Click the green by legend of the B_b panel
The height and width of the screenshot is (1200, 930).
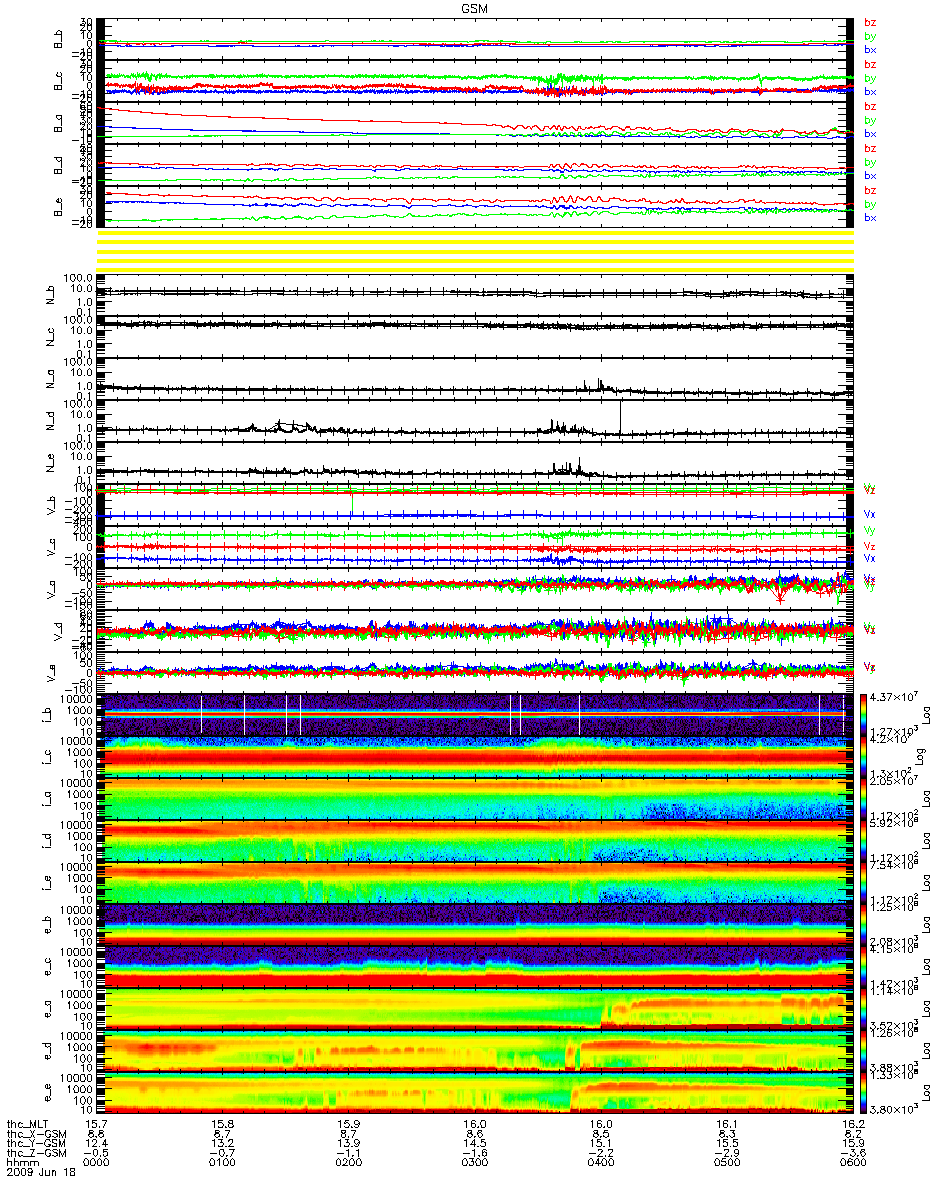point(870,36)
